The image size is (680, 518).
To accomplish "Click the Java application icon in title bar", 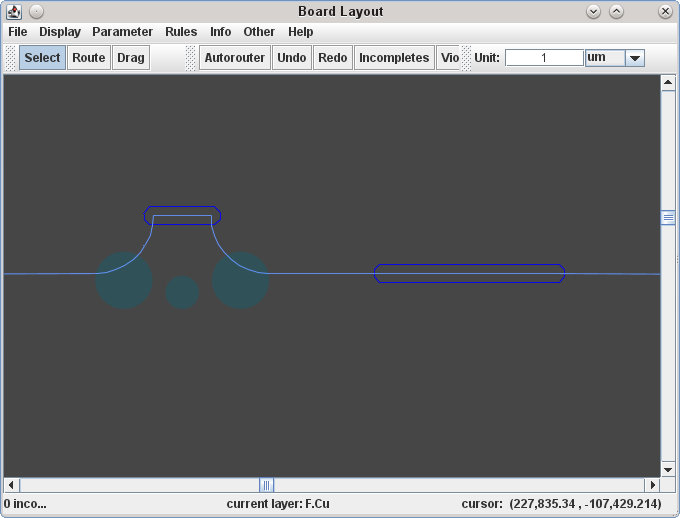I will pos(14,12).
